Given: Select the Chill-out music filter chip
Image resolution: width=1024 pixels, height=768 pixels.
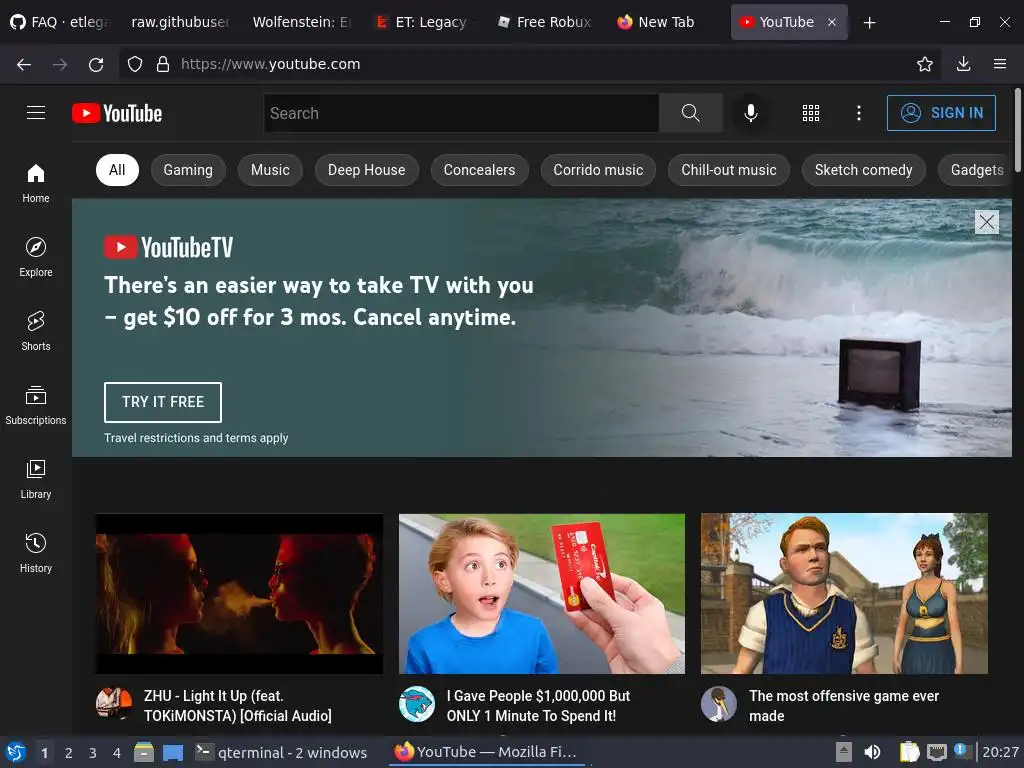Looking at the screenshot, I should coord(729,170).
